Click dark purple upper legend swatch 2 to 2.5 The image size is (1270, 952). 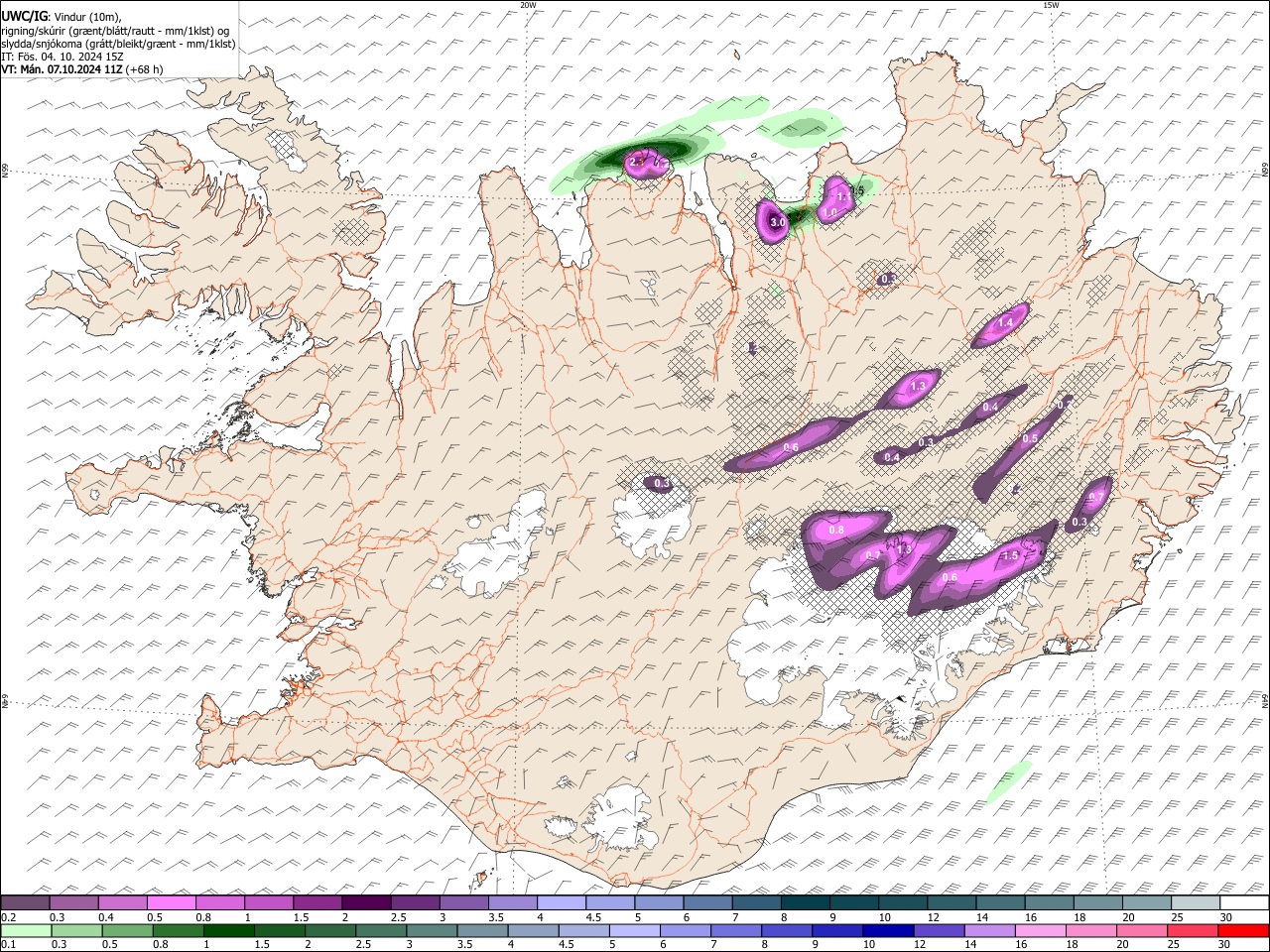coord(366,902)
